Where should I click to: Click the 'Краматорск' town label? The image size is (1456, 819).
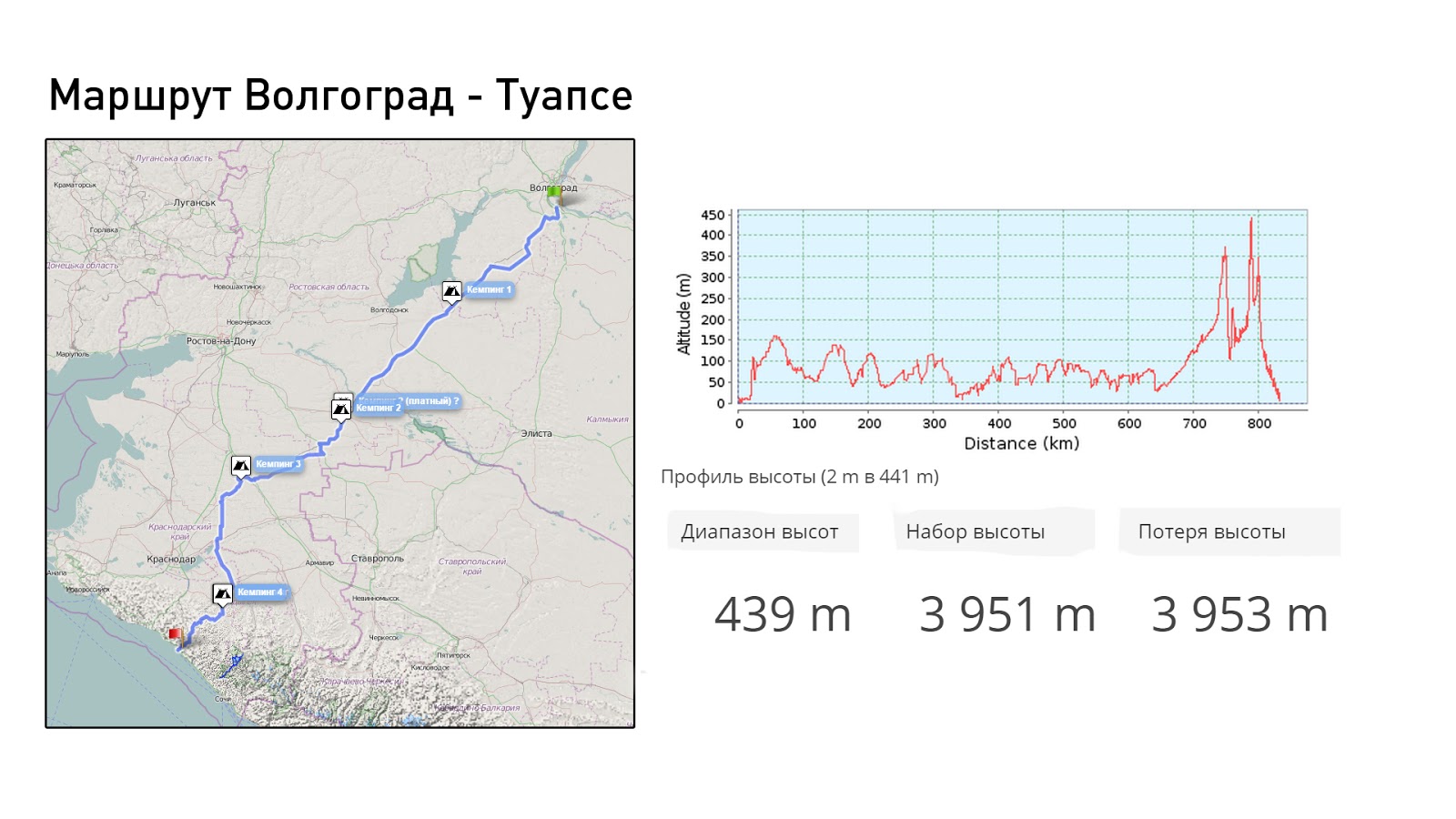click(x=75, y=185)
